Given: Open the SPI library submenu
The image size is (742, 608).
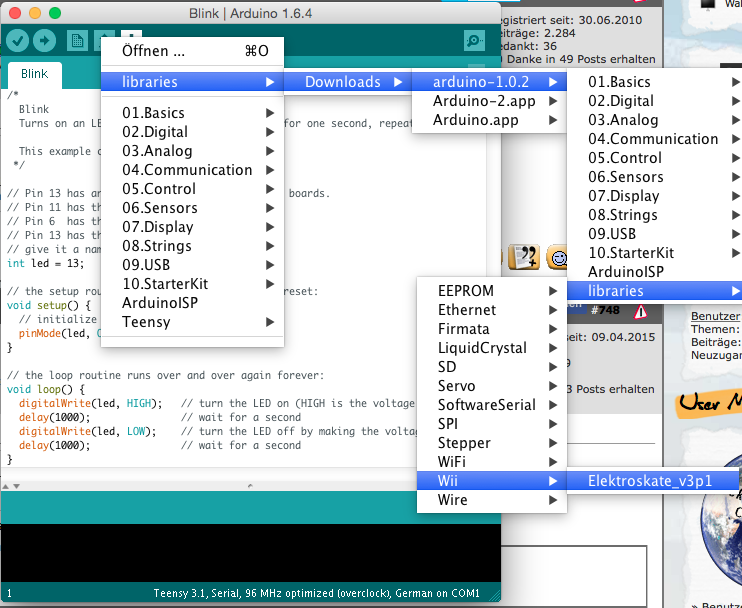Looking at the screenshot, I should [492, 423].
